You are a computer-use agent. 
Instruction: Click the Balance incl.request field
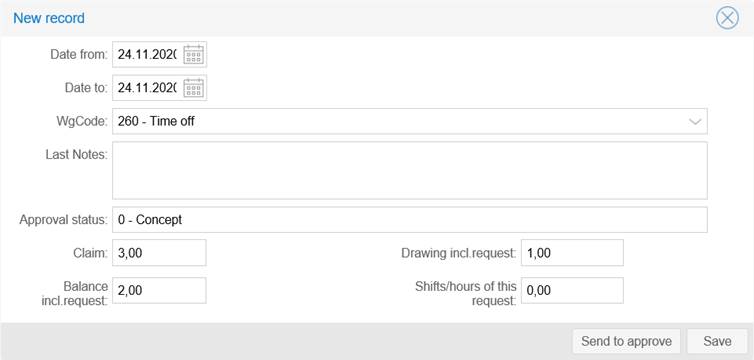tap(159, 290)
